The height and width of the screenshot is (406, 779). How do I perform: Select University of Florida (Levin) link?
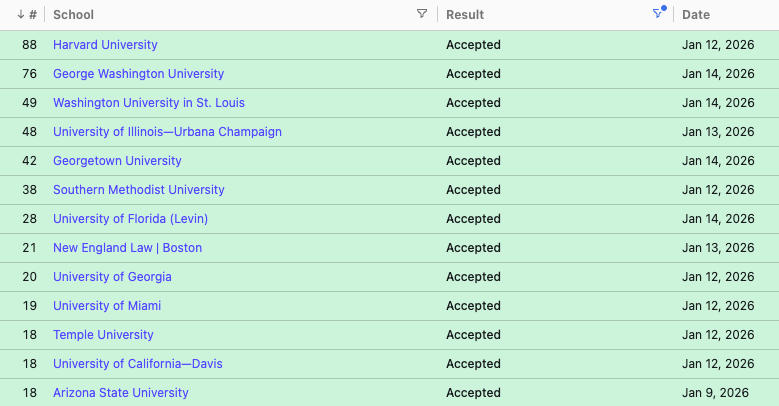[x=131, y=219]
